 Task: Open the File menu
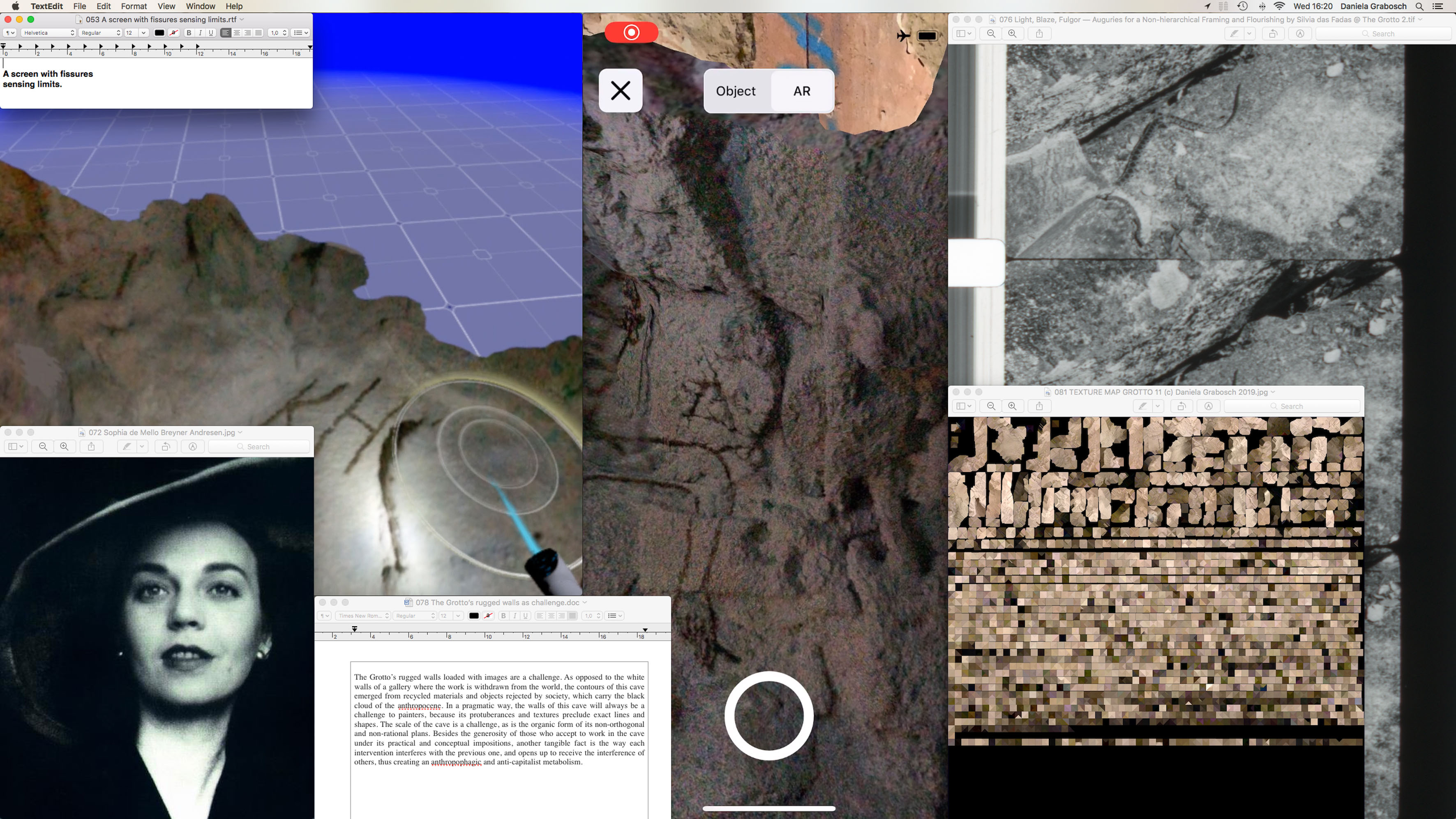(80, 6)
